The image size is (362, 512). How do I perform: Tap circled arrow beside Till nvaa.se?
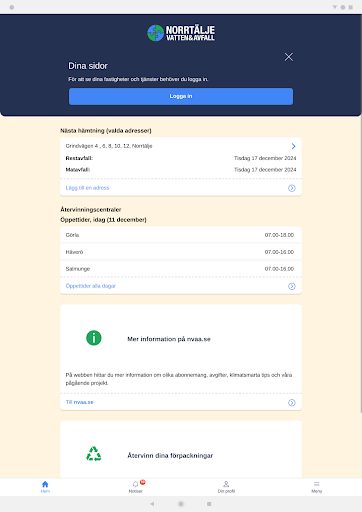(292, 403)
